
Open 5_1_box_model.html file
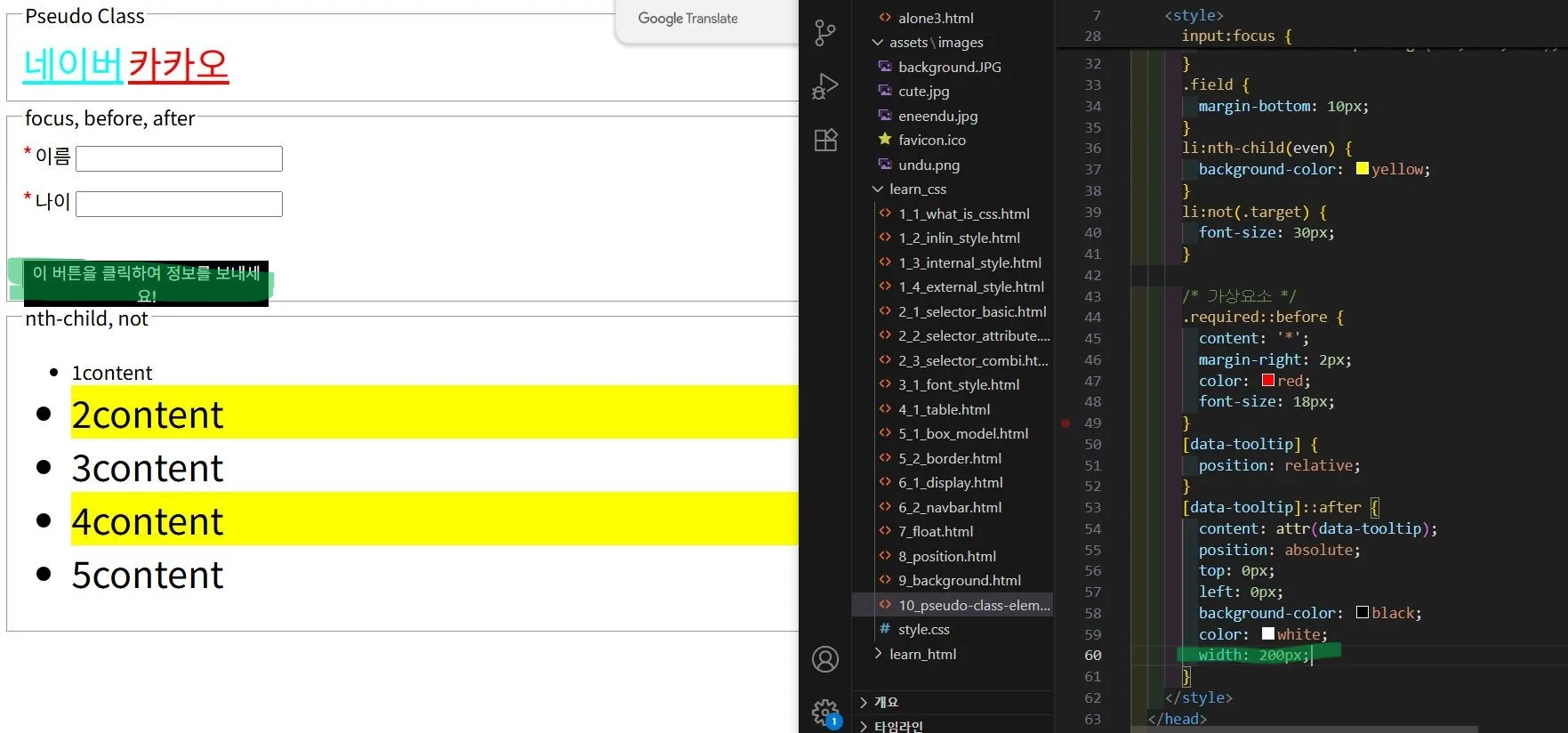[963, 433]
